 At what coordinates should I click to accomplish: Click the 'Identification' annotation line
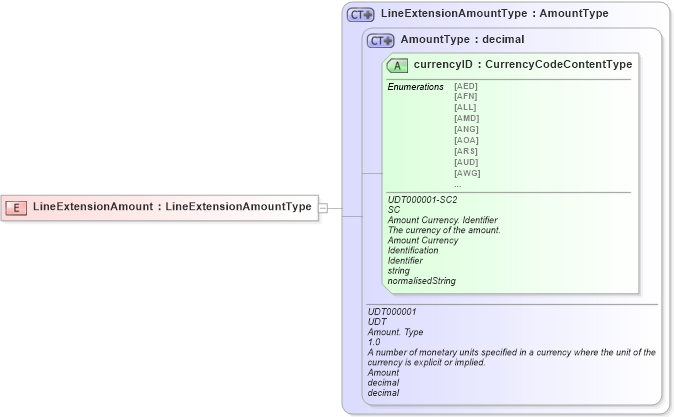(x=413, y=251)
